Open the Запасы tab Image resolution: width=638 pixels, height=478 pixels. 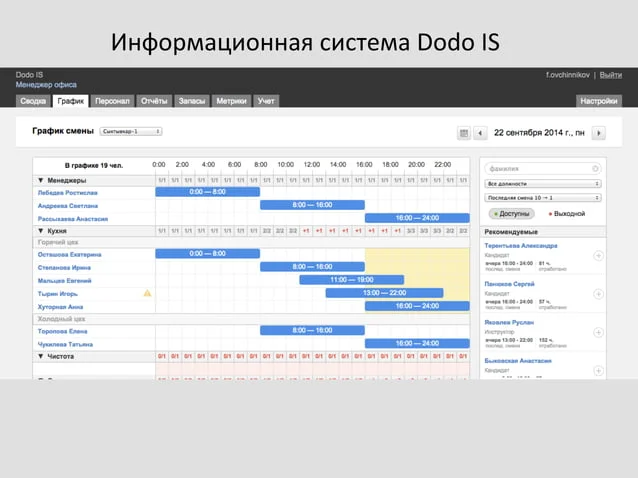coord(192,101)
